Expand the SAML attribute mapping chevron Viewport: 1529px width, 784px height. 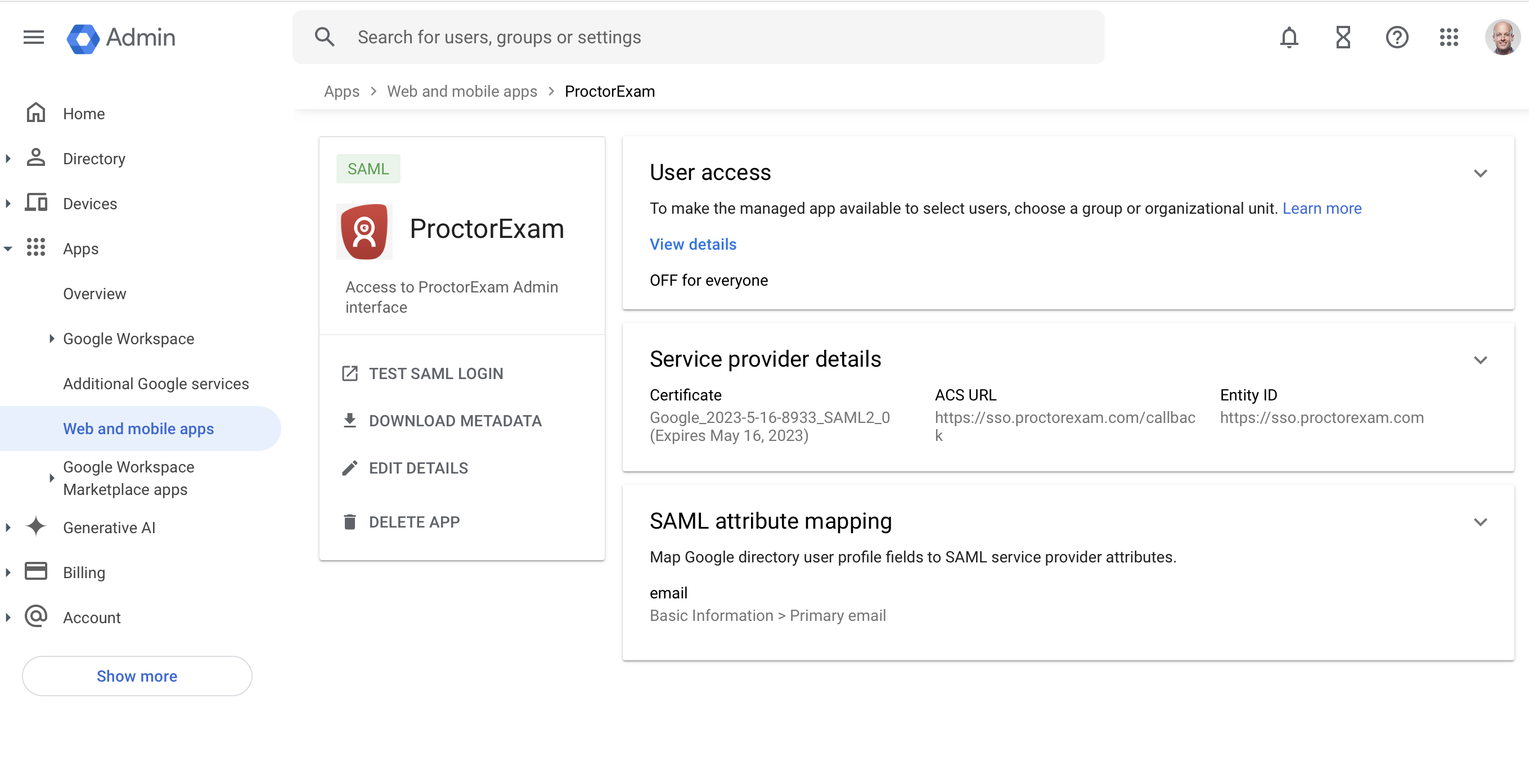pyautogui.click(x=1480, y=522)
